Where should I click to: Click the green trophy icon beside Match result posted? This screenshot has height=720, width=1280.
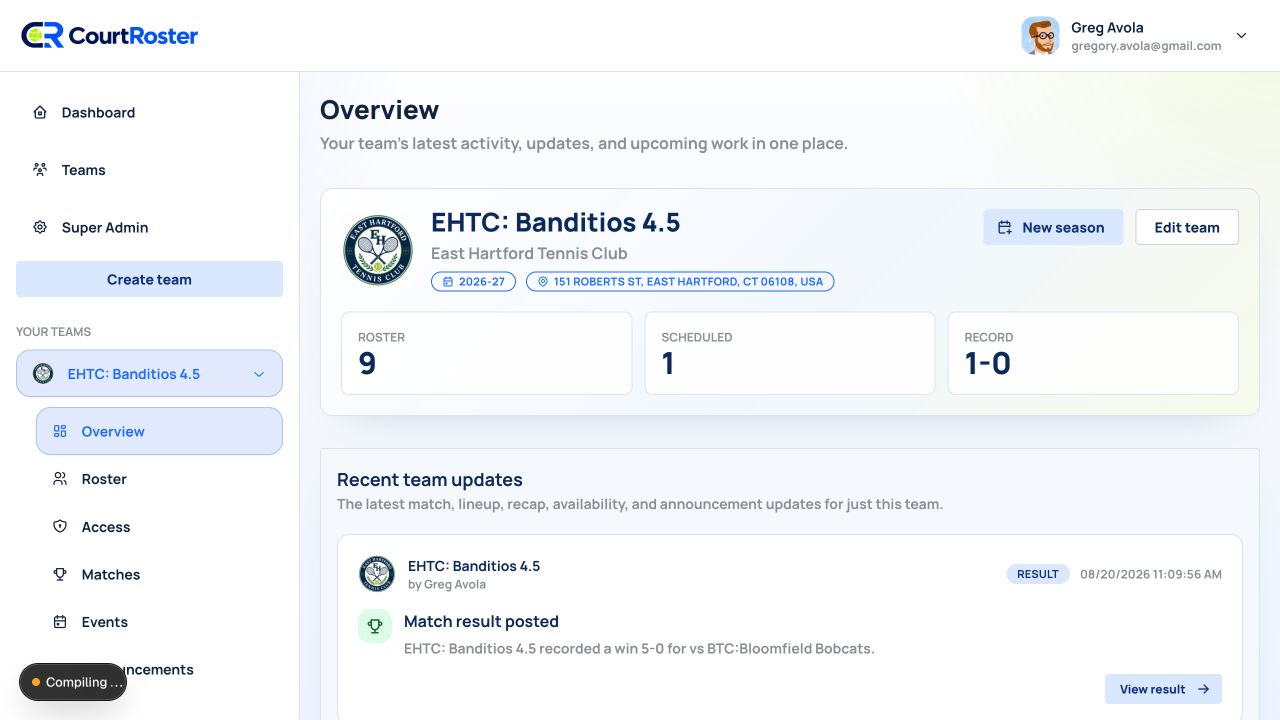375,627
